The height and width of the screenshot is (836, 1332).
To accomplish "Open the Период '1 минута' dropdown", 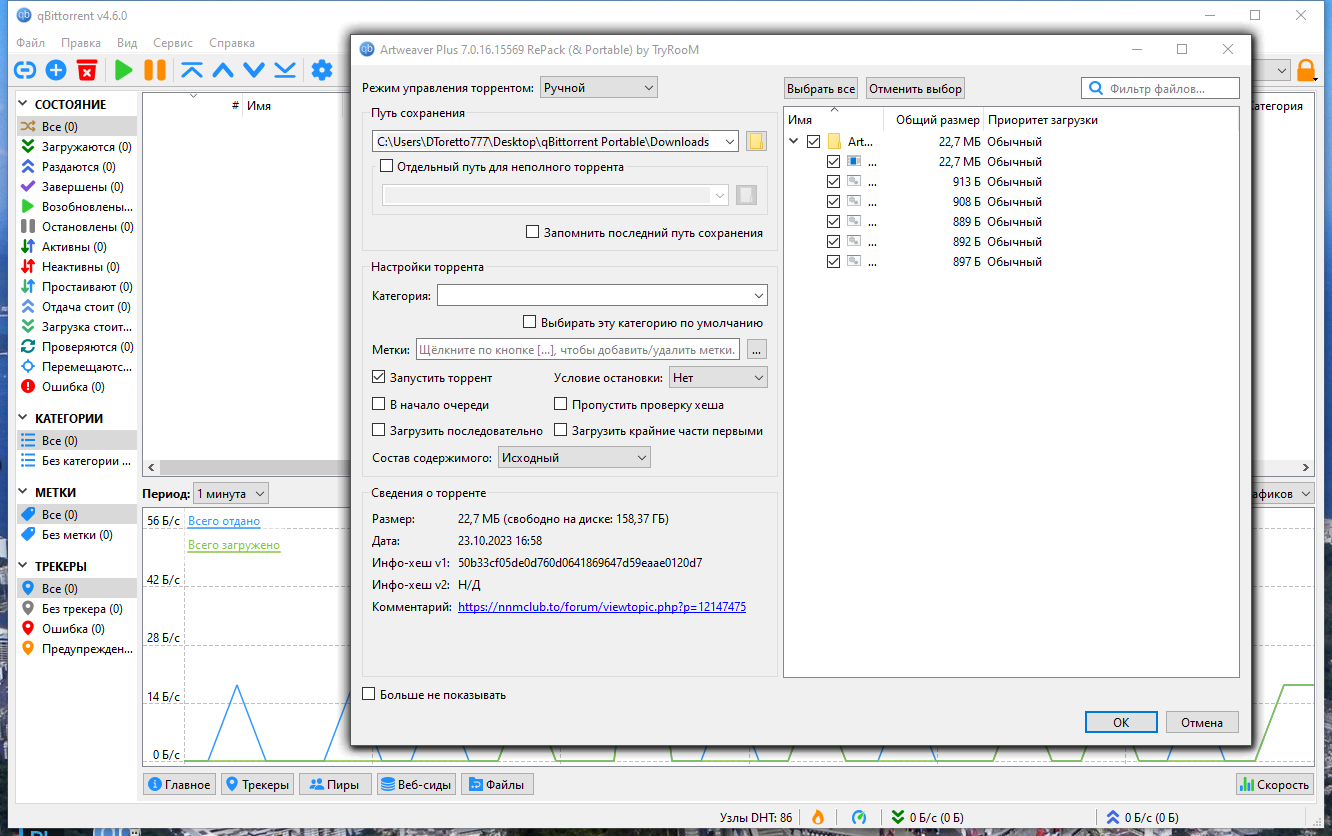I will pos(231,493).
